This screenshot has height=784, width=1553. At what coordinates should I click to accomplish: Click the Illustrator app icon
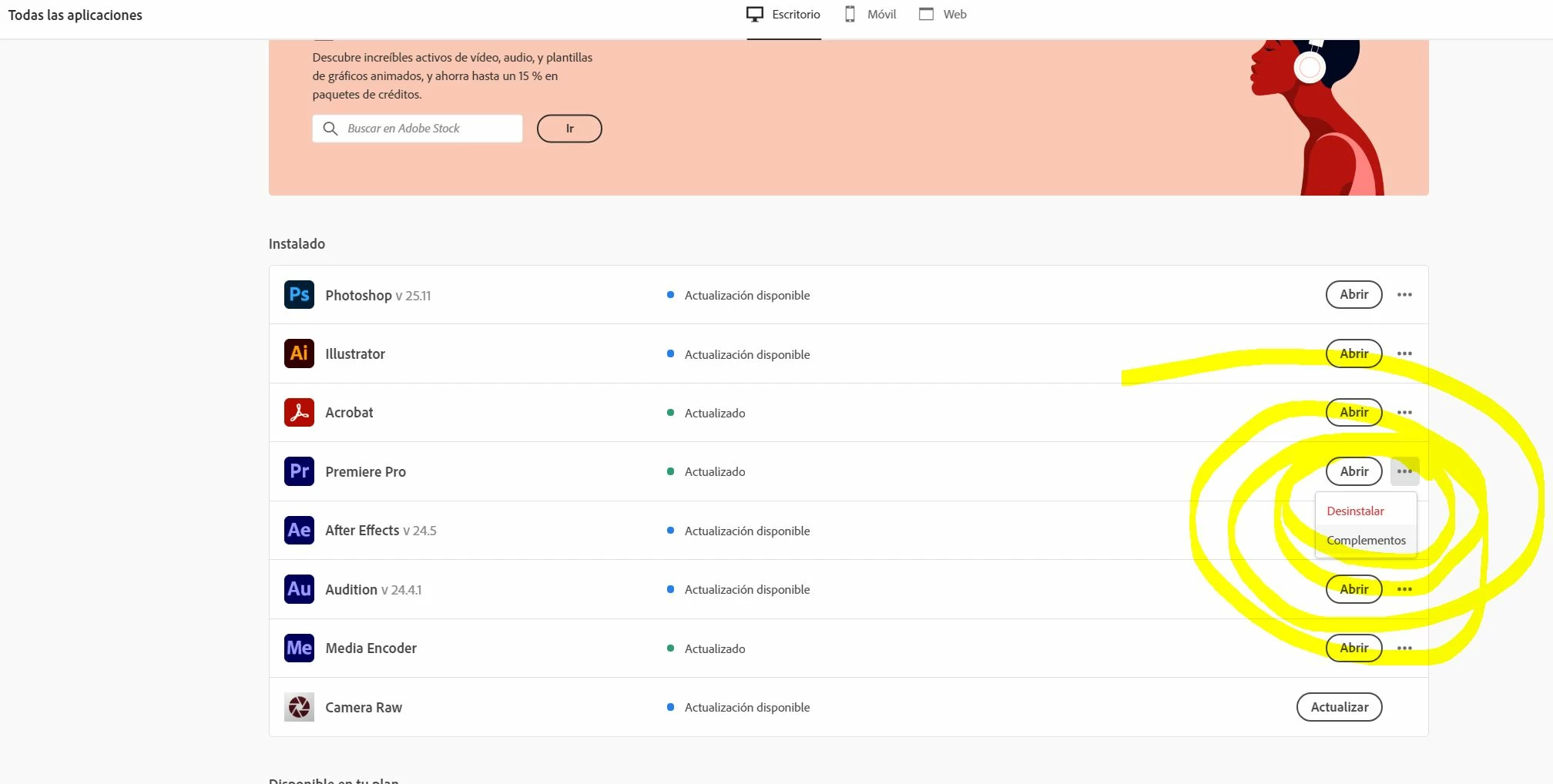tap(299, 353)
